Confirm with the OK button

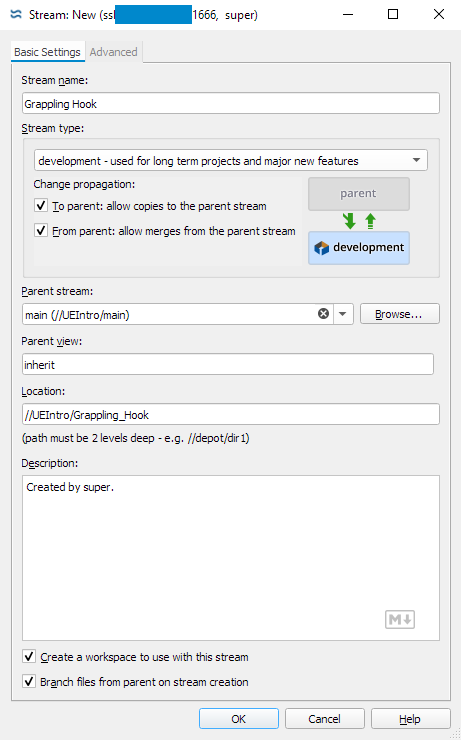239,718
